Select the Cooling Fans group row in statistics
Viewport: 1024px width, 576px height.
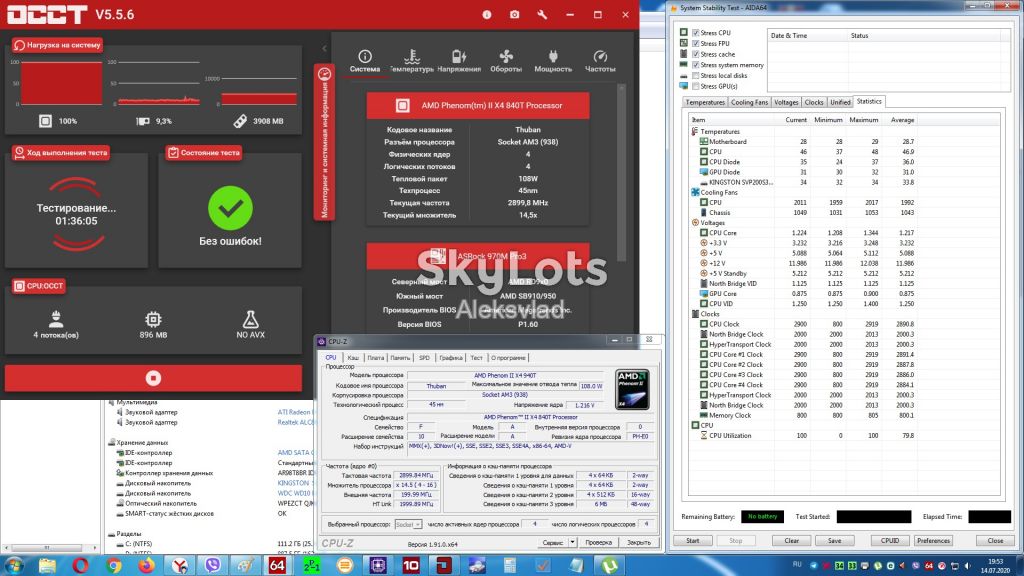(x=718, y=192)
